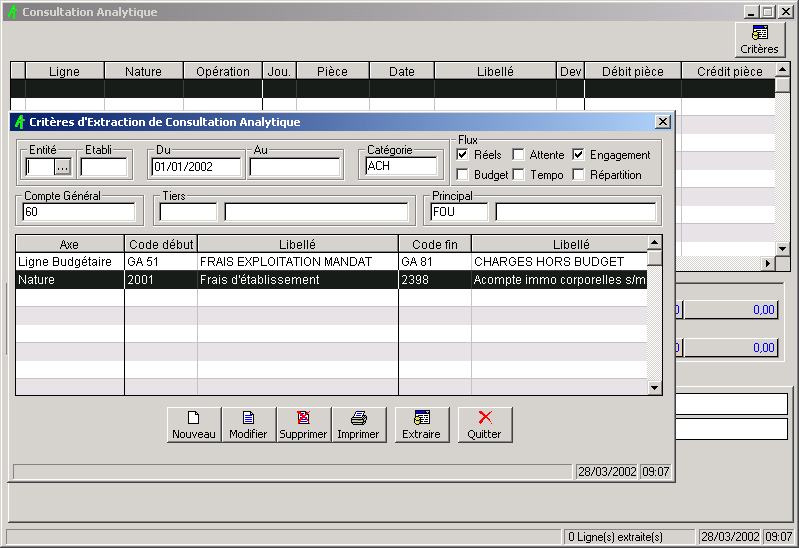
Task: Uncheck the Réels flux checkbox
Action: (463, 154)
